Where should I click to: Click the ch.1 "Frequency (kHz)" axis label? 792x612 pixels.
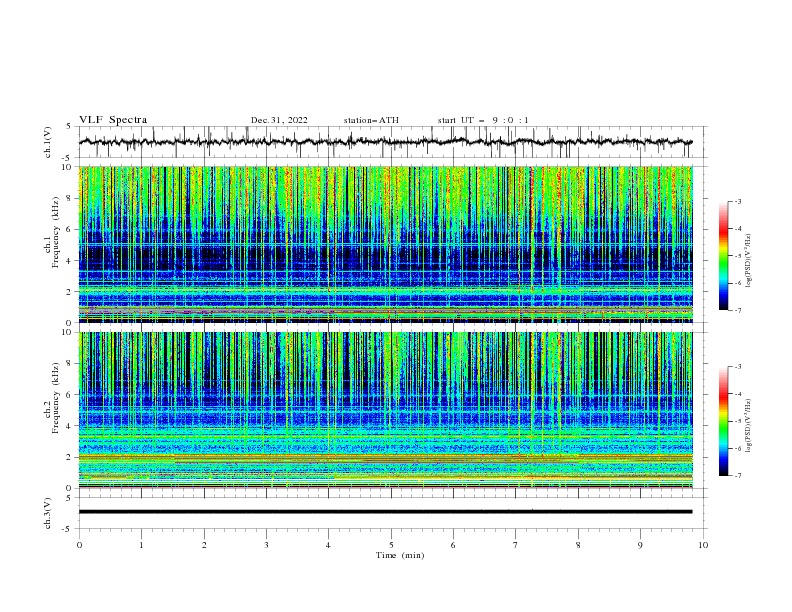click(56, 232)
